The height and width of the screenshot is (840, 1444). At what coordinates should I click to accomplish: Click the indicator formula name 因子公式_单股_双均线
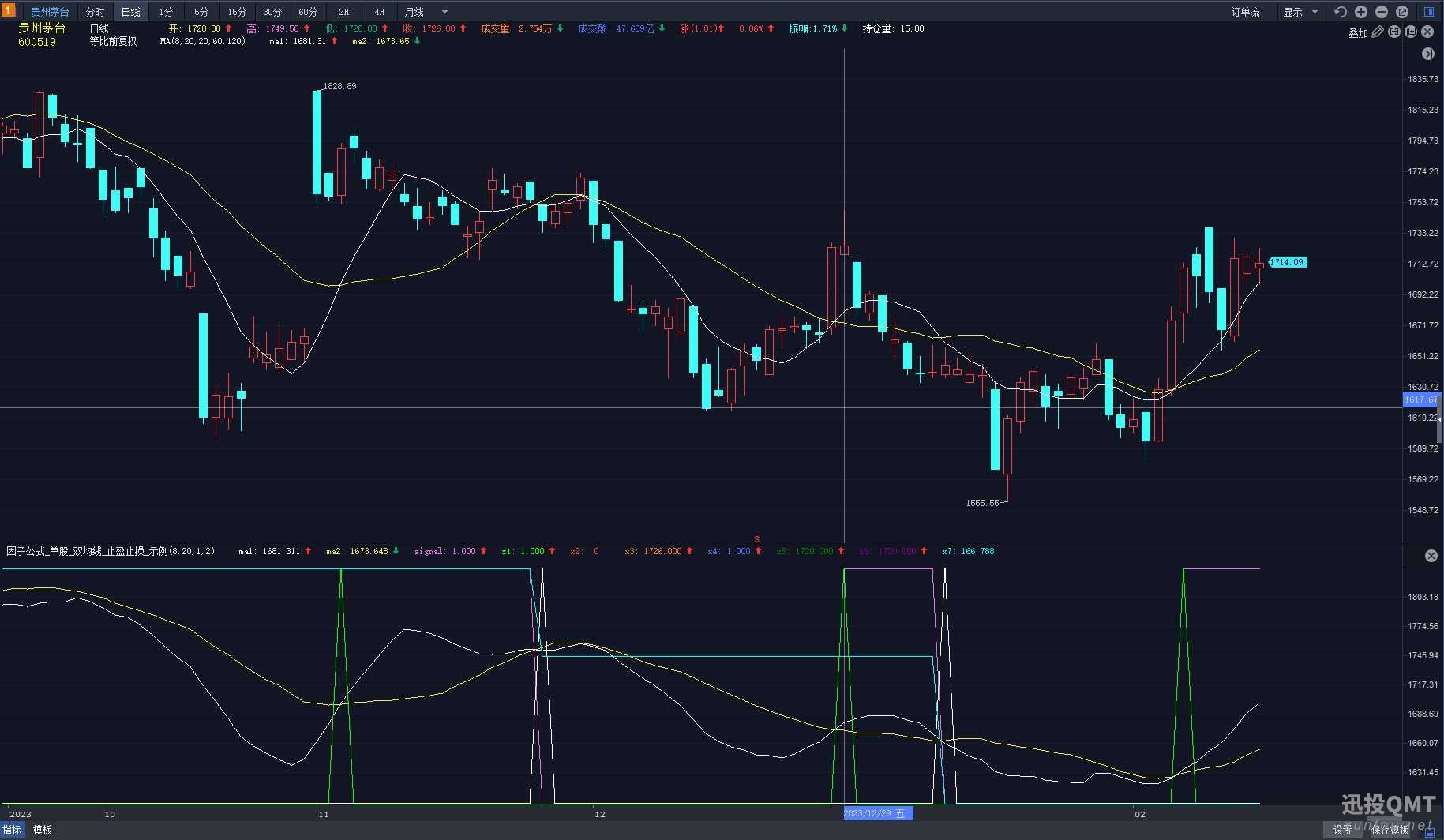coord(111,551)
